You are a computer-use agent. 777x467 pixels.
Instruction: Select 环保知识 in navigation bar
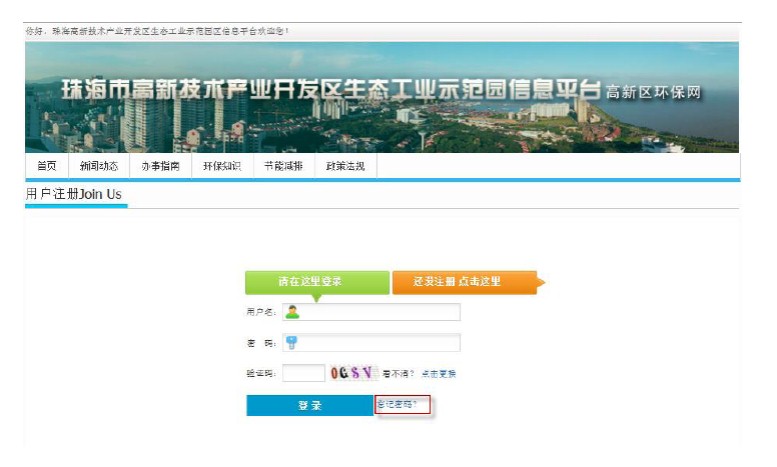pos(221,167)
